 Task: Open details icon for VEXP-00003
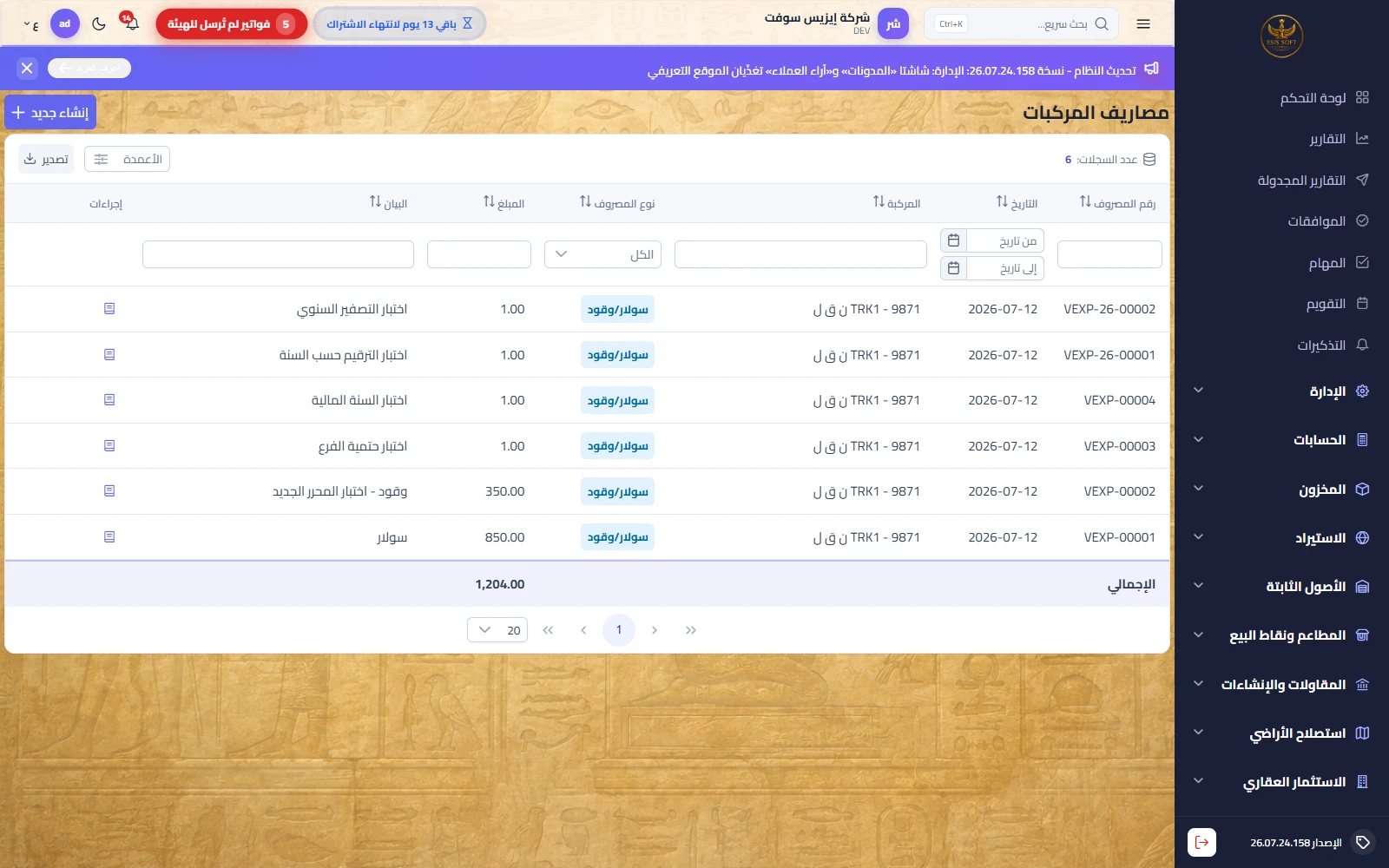(x=109, y=445)
